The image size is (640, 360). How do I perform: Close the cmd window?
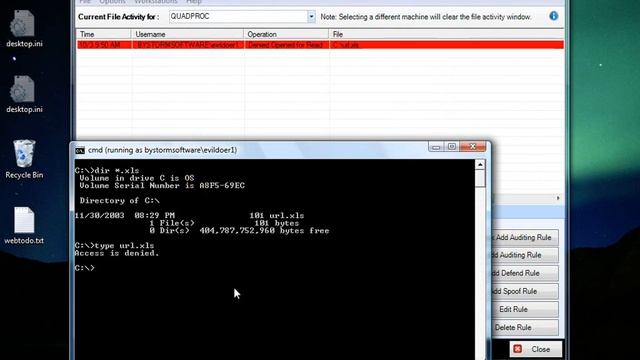[x=473, y=147]
